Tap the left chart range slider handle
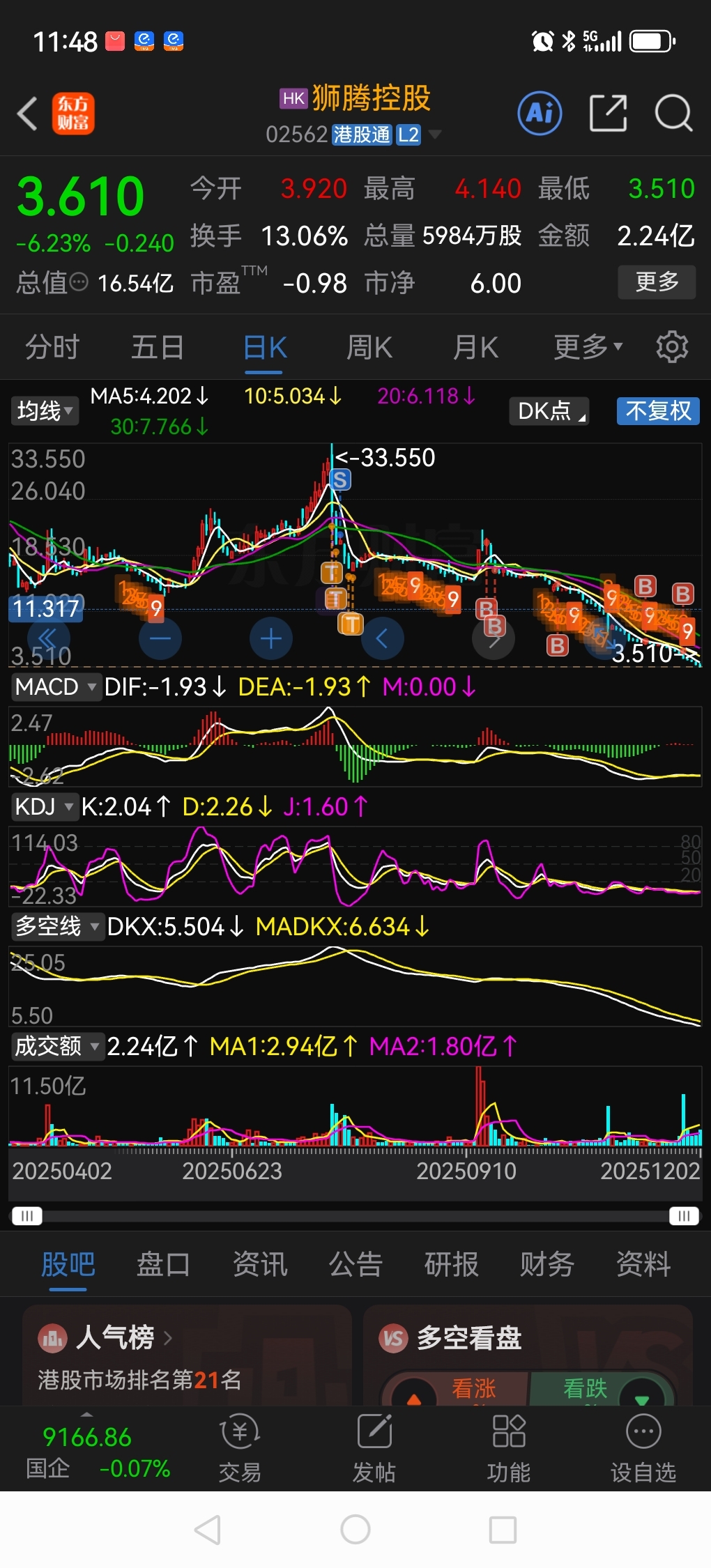711x1568 pixels. coord(27,1216)
